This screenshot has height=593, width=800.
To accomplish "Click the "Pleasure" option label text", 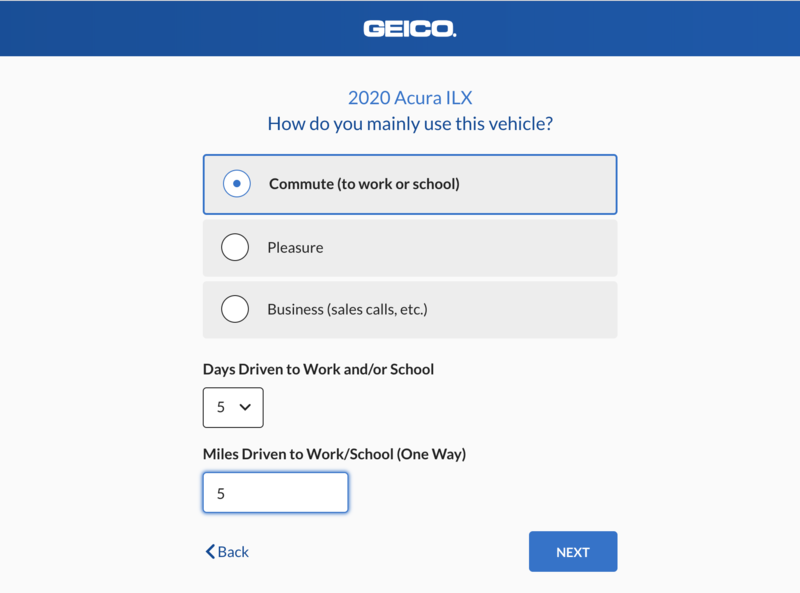I will pos(295,248).
